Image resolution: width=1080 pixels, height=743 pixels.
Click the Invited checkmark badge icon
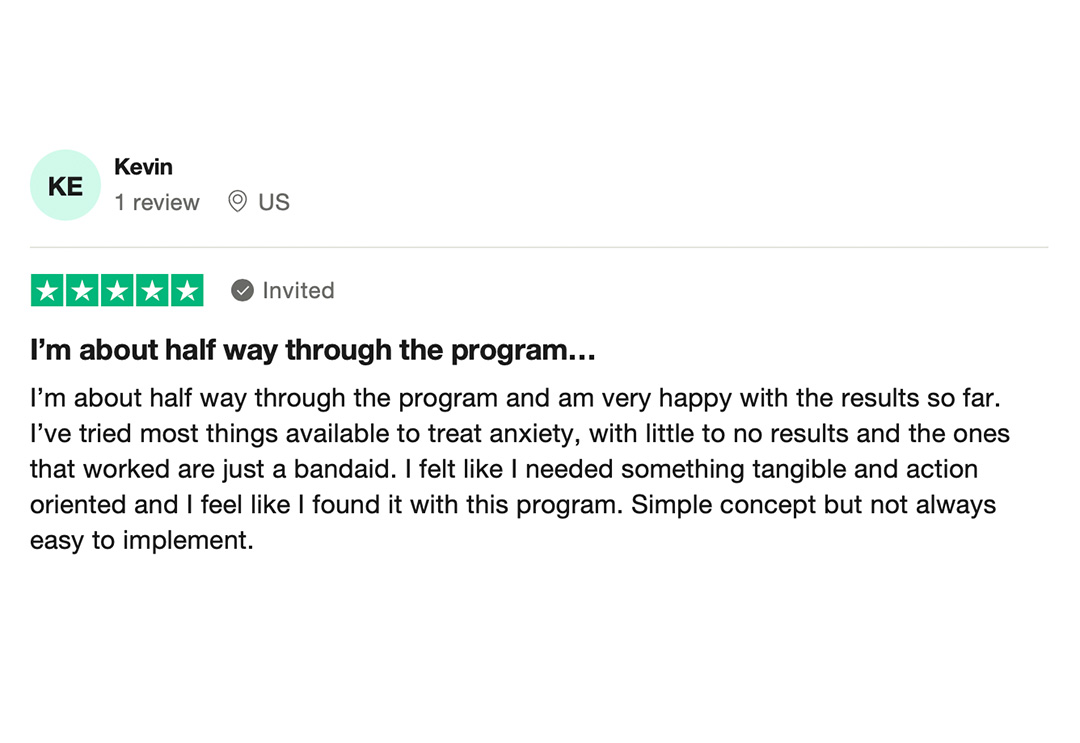coord(242,291)
